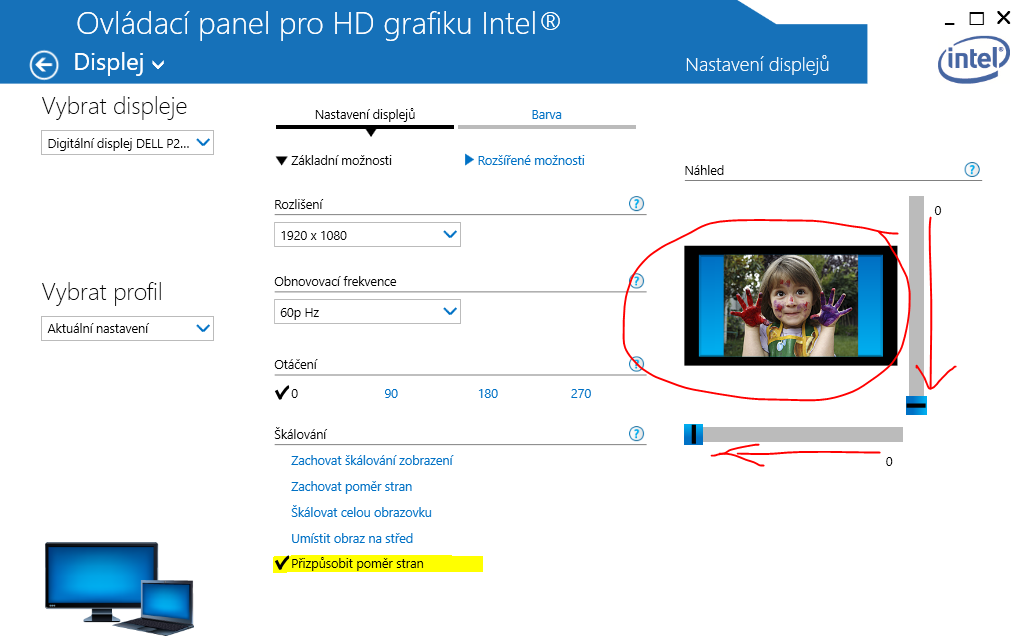The image size is (1018, 638).
Task: Open the resolution 1920 x 1080 dropdown
Action: (x=367, y=235)
